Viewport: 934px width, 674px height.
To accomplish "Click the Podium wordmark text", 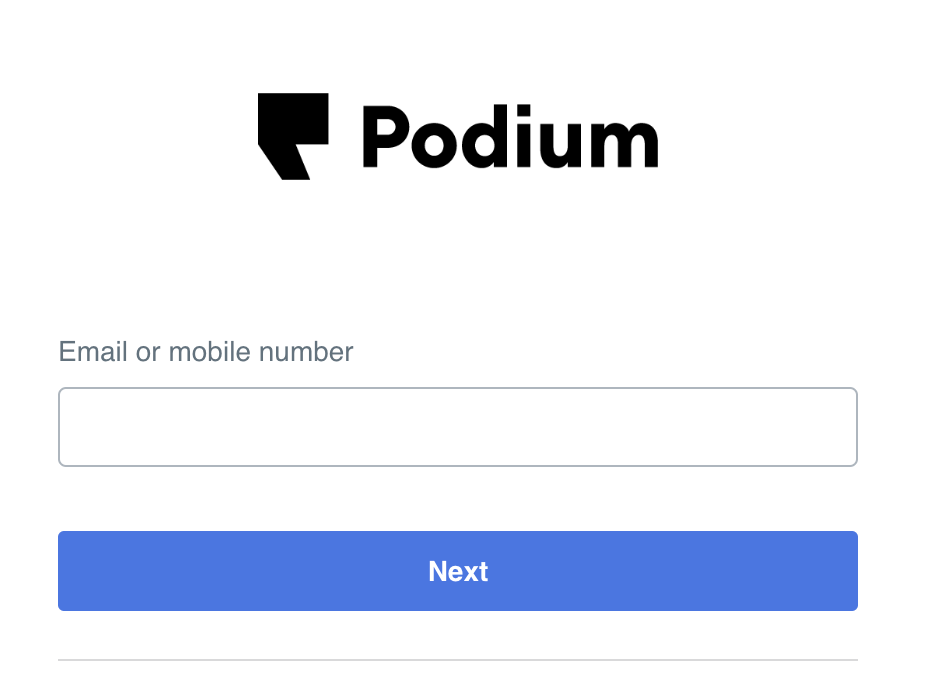I will [510, 136].
